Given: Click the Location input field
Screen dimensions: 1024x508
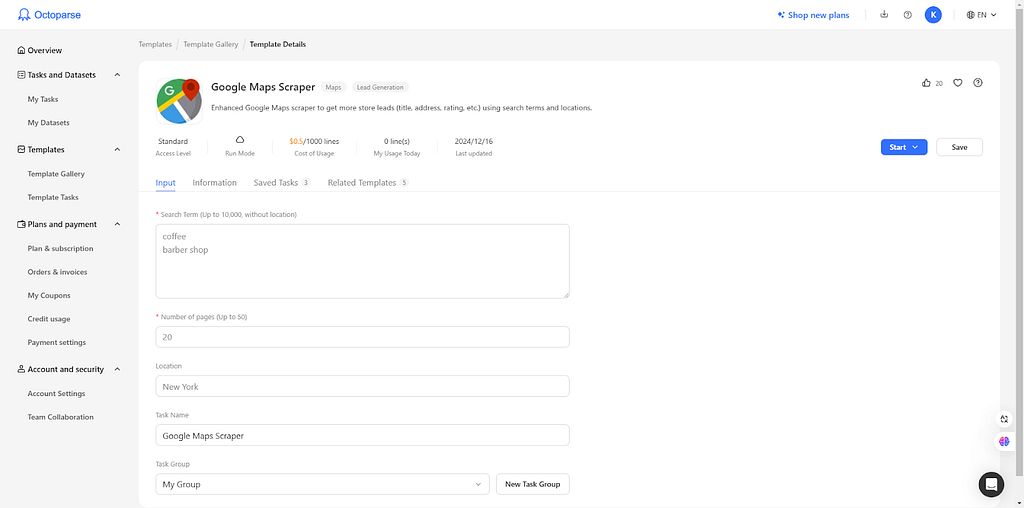Looking at the screenshot, I should coord(362,386).
